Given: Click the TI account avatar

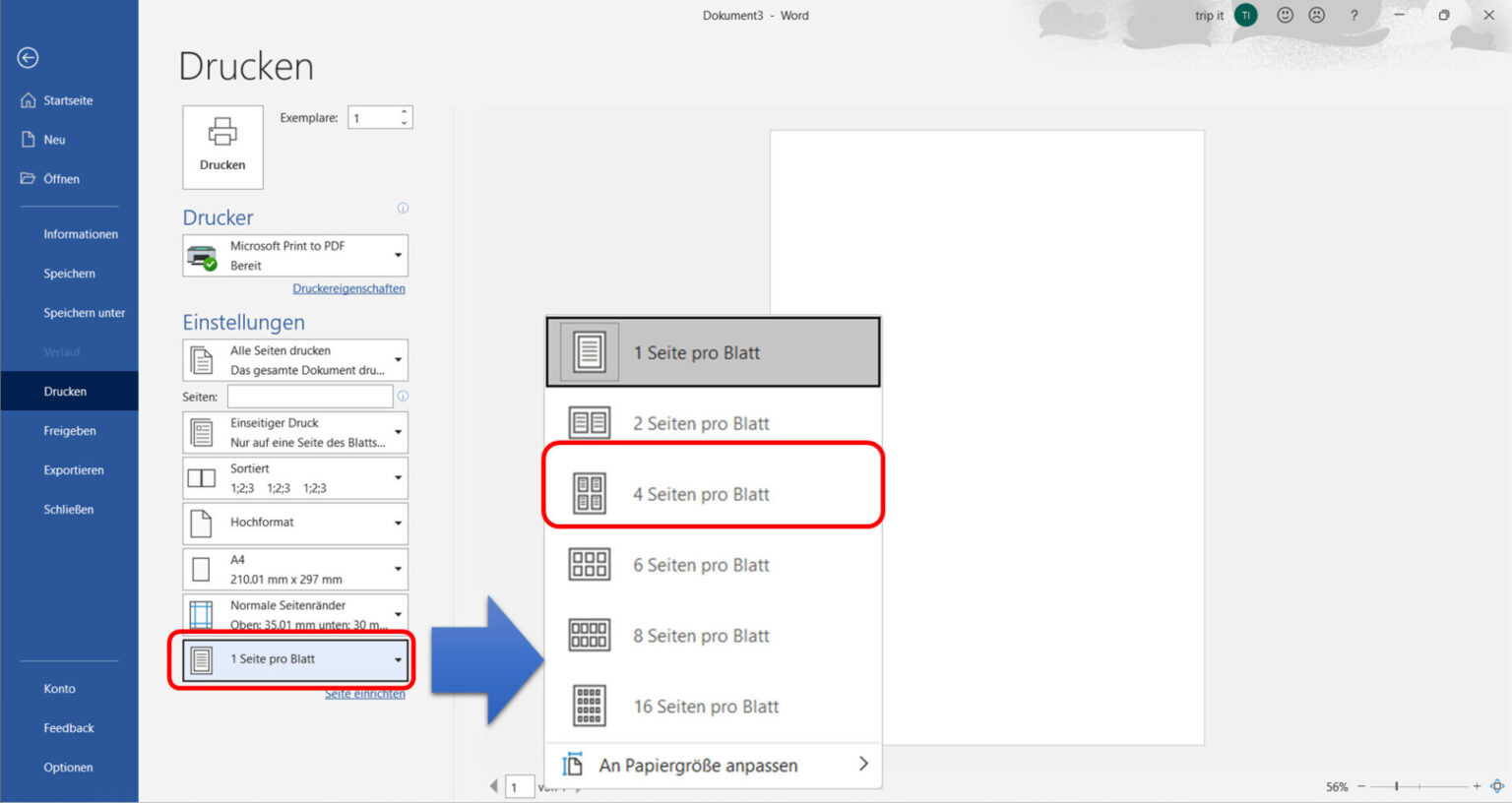Looking at the screenshot, I should coord(1245,15).
